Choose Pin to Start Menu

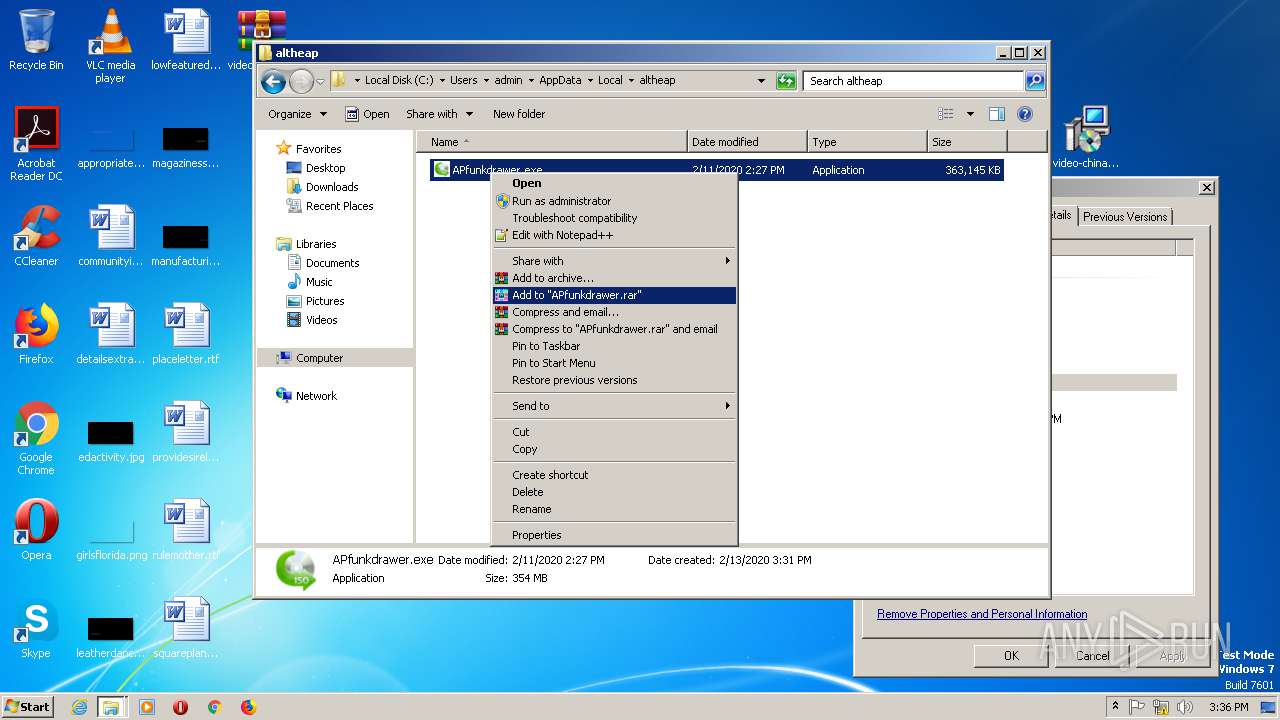614,363
